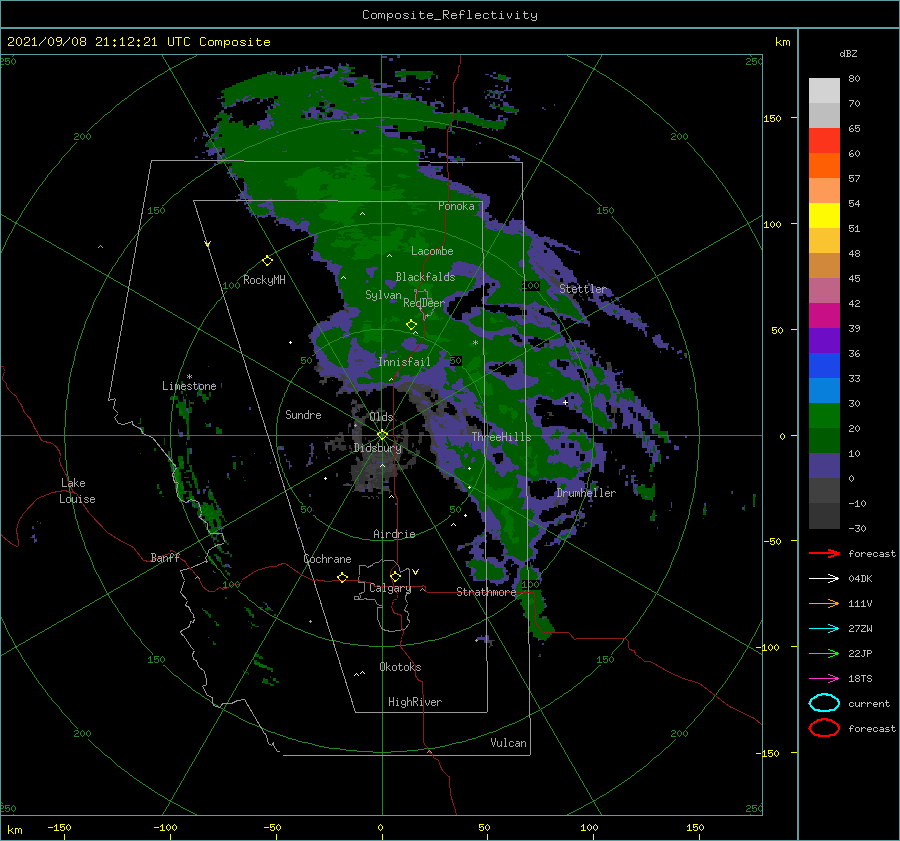Click the Limestone label

click(189, 386)
